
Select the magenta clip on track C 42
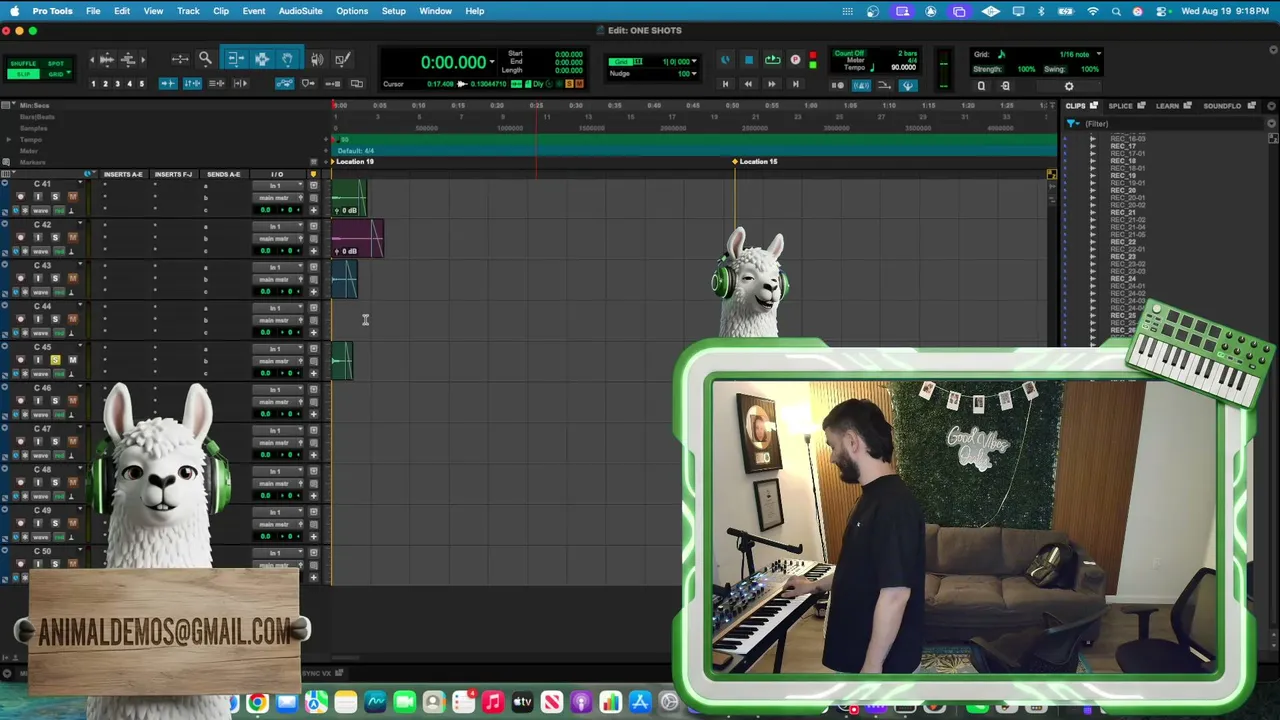tap(357, 239)
